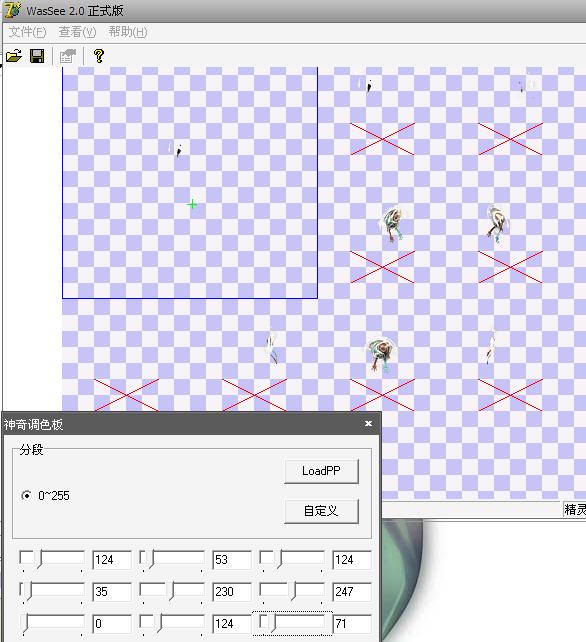Close the 神奇调色板 palette panel

click(x=369, y=424)
